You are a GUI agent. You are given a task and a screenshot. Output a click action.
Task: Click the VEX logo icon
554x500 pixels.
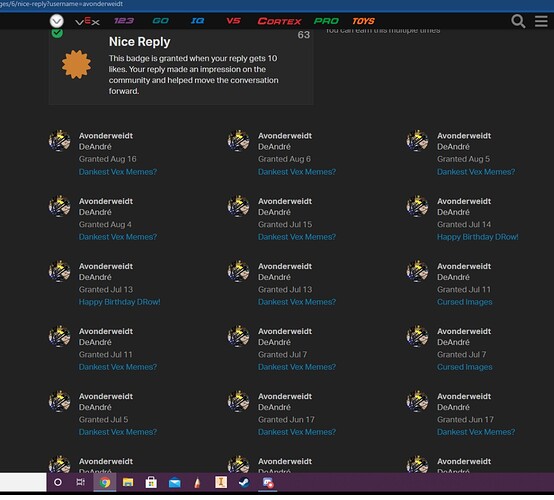click(88, 22)
